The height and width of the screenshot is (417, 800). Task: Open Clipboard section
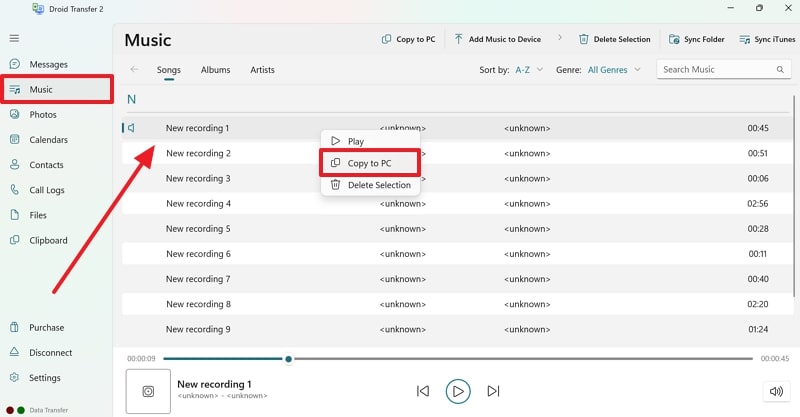(48, 240)
